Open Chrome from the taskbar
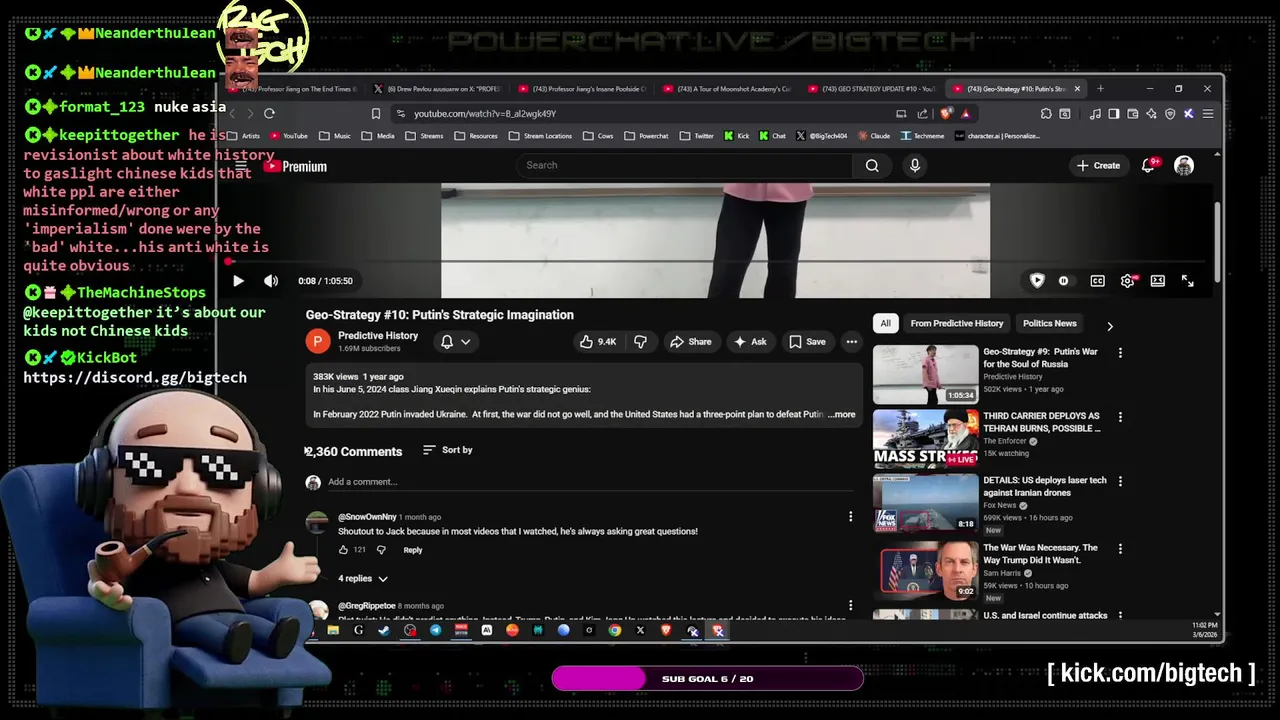Viewport: 1280px width, 720px height. (x=614, y=631)
